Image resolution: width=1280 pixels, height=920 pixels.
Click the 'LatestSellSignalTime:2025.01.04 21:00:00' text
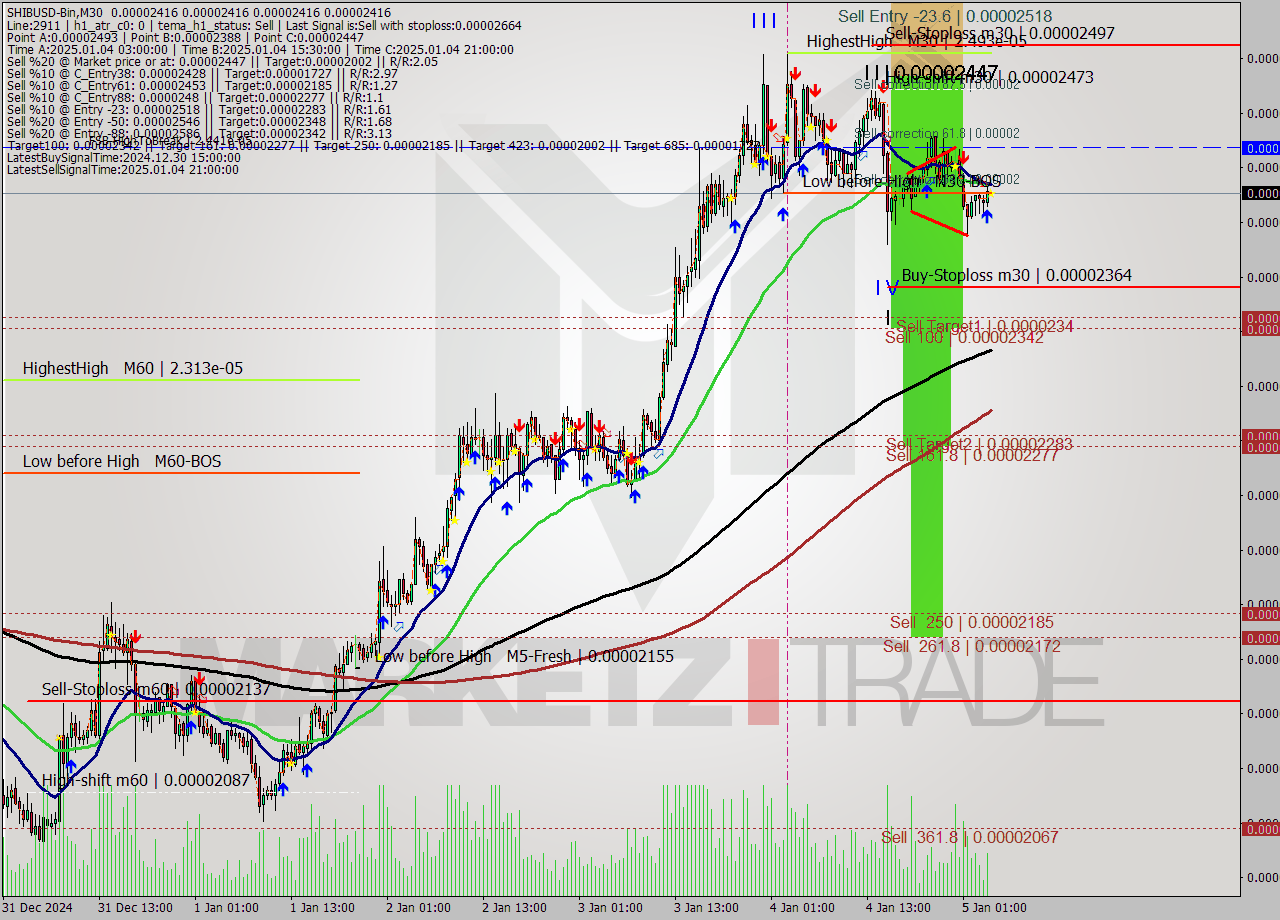[x=123, y=169]
